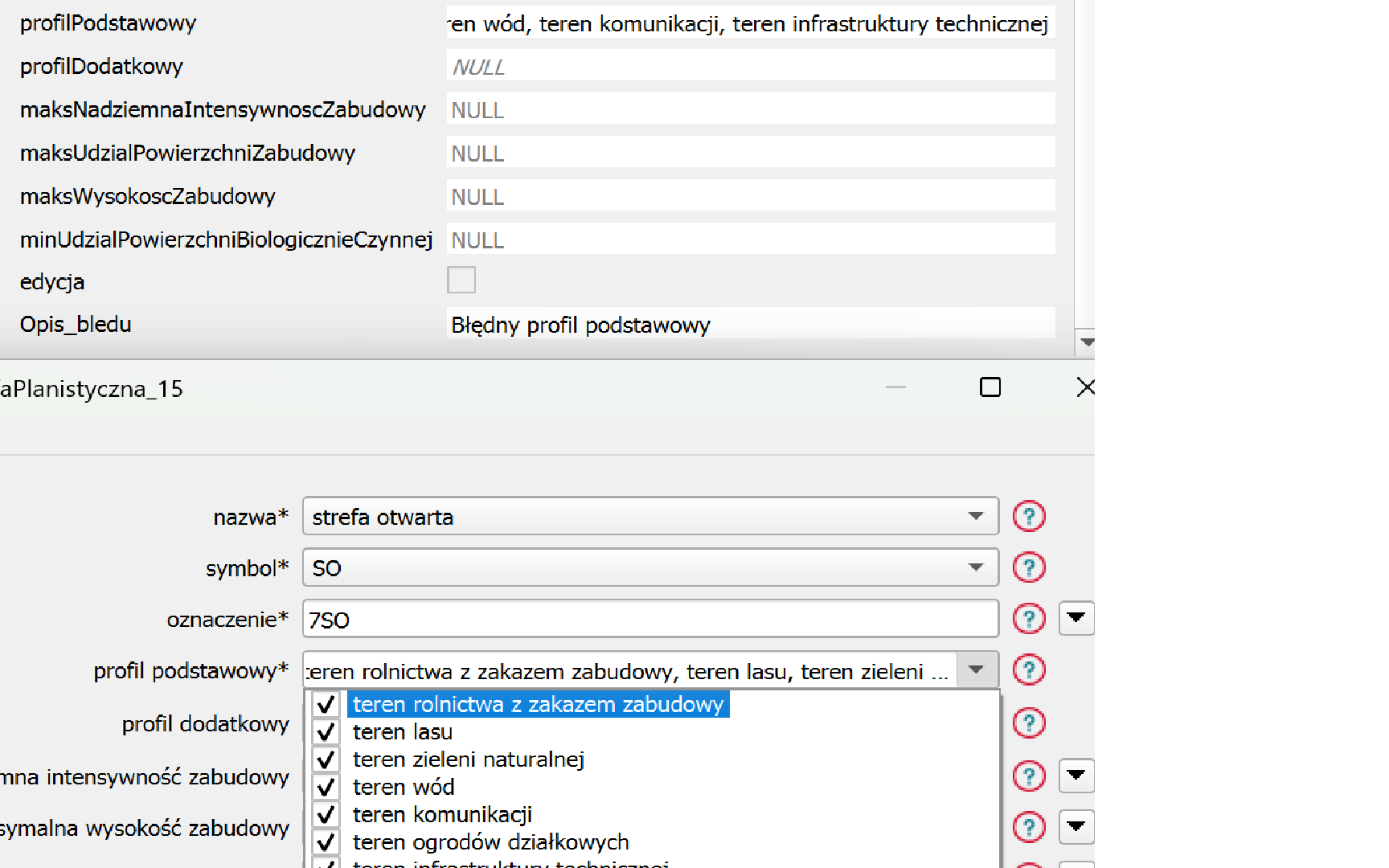This screenshot has height=868, width=1389.
Task: Maximize the StrefaPlanistyczna dialog window
Action: pos(990,387)
